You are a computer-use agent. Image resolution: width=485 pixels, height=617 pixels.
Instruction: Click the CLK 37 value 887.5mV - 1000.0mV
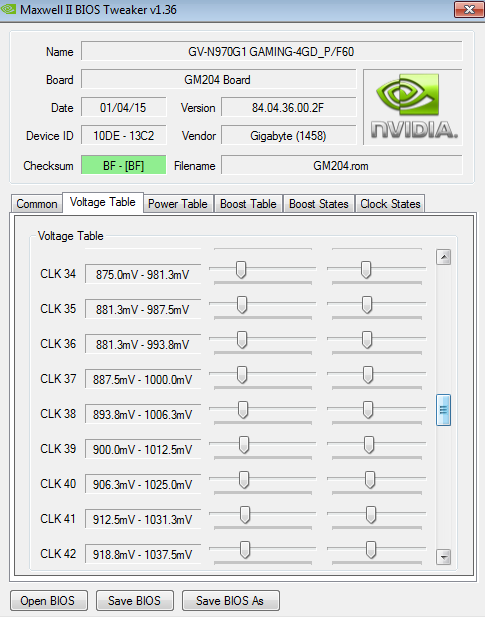(x=143, y=379)
